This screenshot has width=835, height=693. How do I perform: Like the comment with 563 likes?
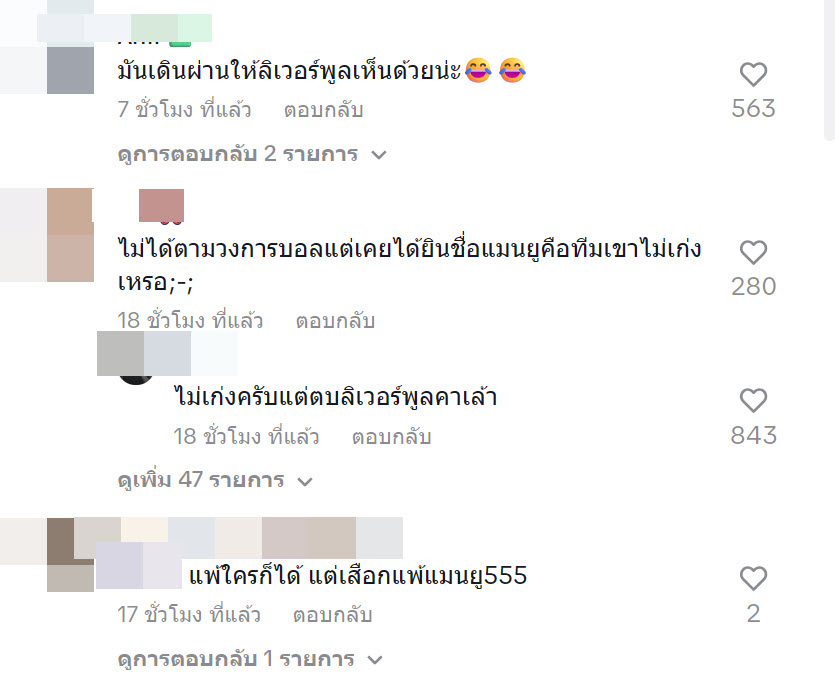[x=753, y=74]
